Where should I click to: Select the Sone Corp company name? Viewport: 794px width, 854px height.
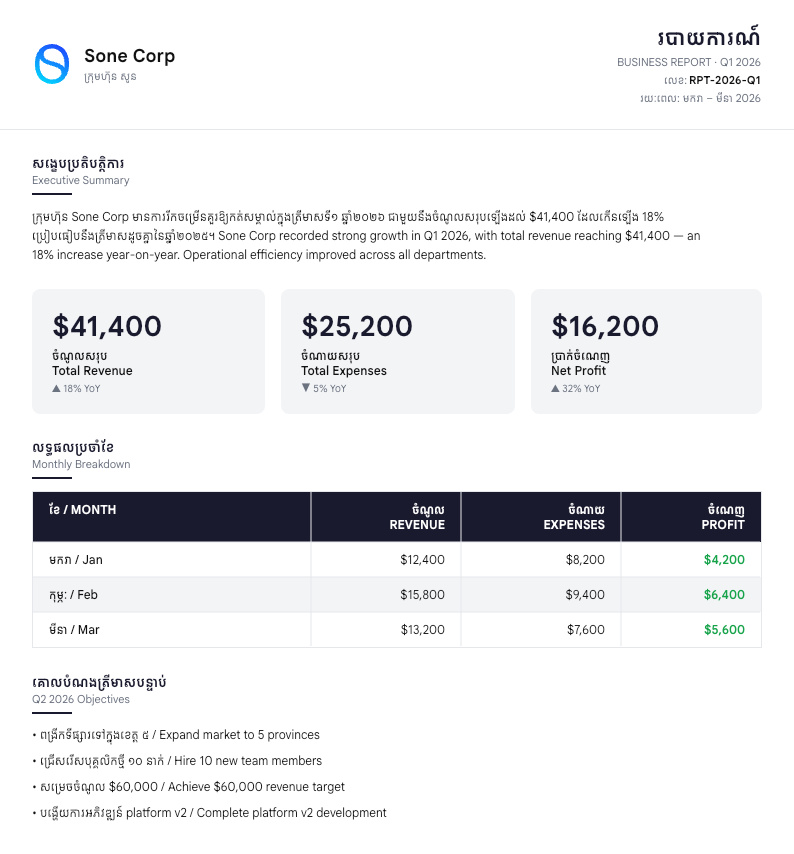coord(129,56)
